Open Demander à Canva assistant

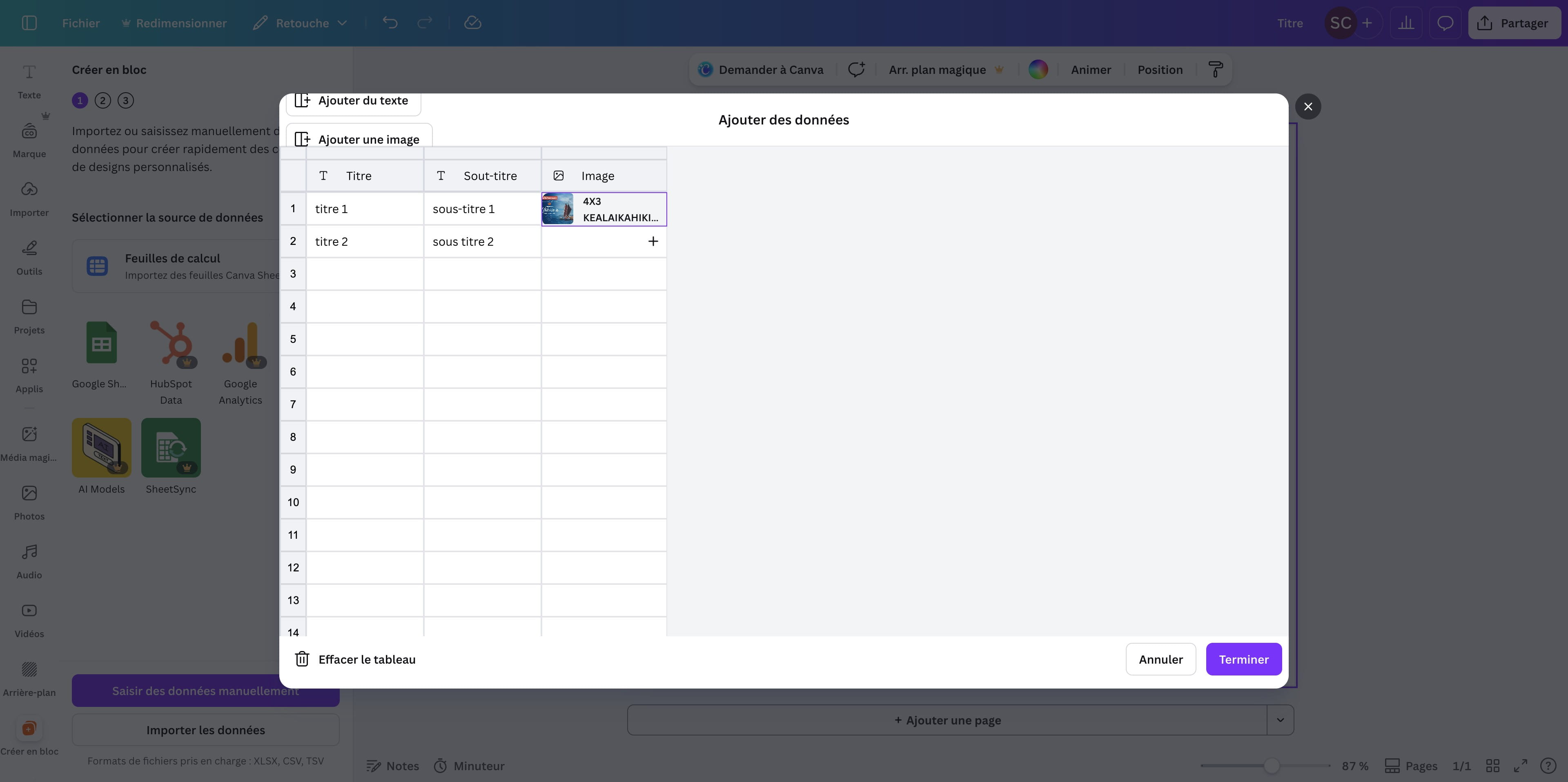pos(761,70)
